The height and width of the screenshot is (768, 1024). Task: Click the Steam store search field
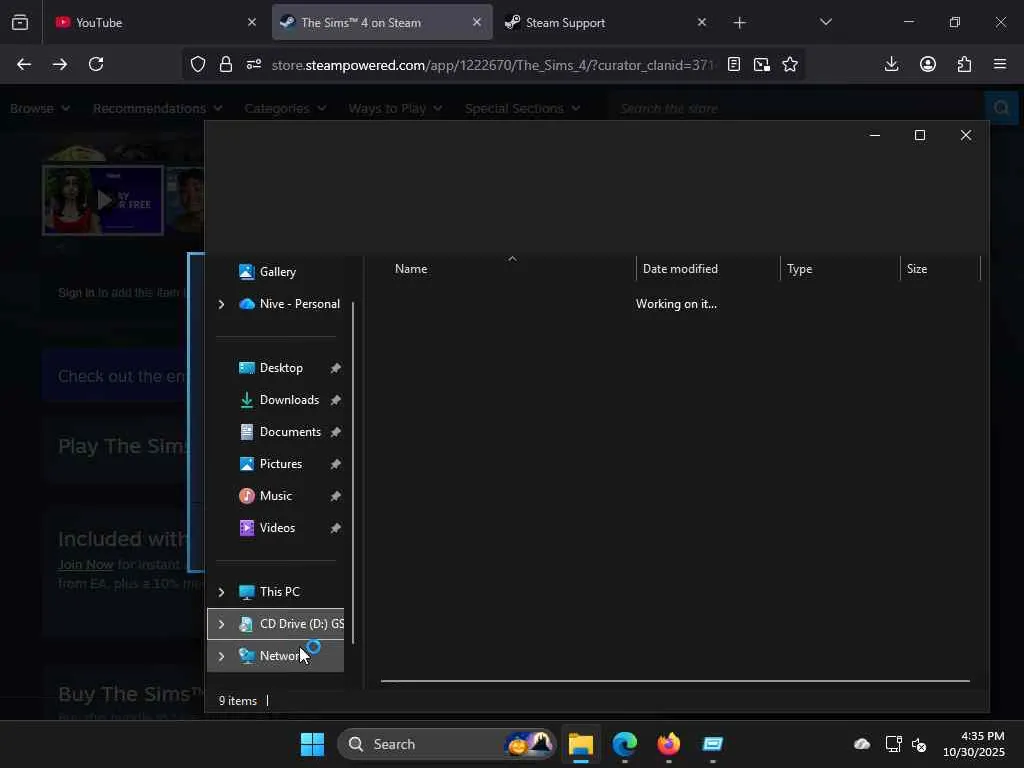pyautogui.click(x=797, y=108)
